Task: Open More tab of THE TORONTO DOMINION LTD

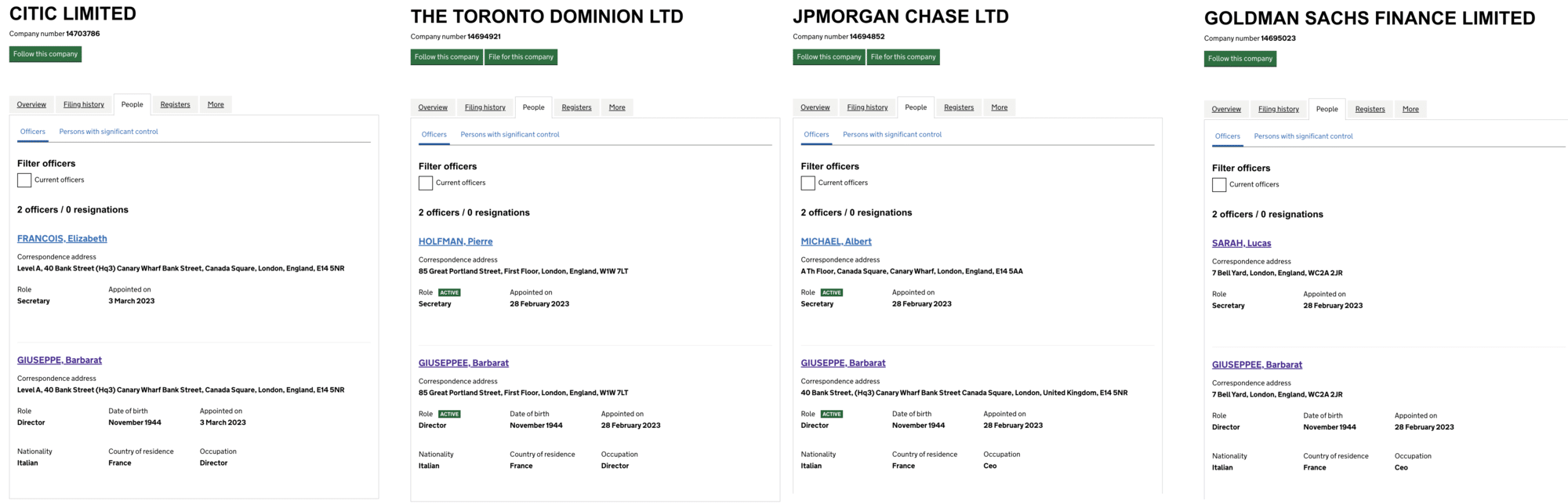Action: [x=617, y=107]
